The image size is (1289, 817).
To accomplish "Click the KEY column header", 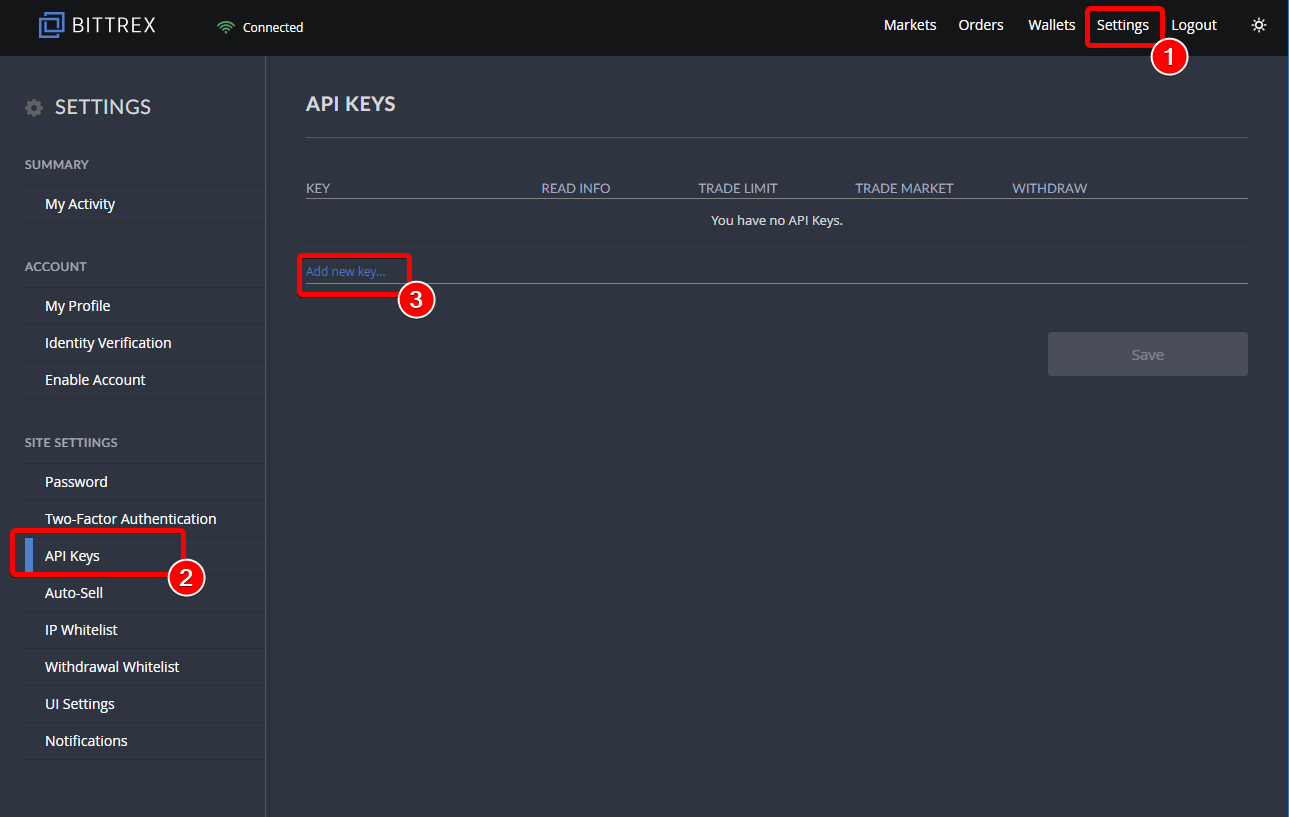I will 318,188.
